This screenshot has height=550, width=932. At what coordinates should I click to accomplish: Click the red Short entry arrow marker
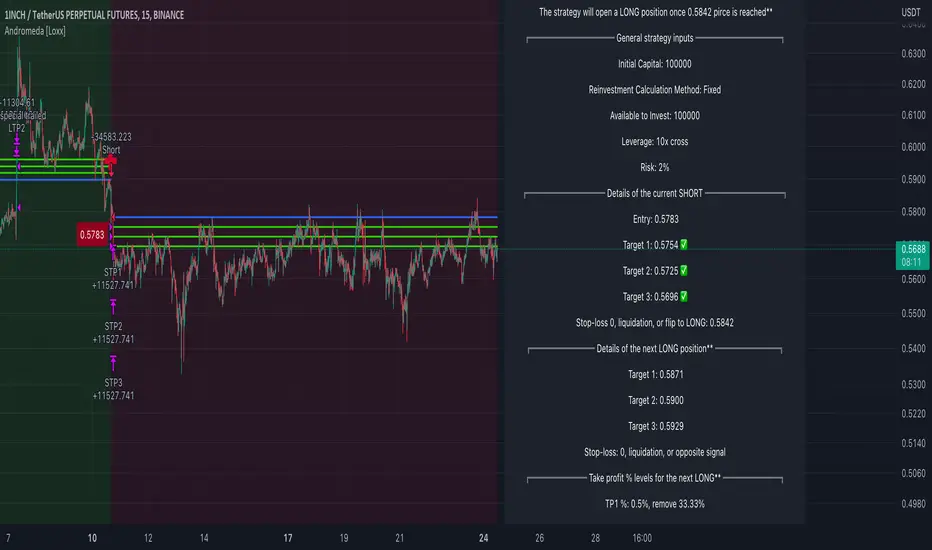(x=108, y=160)
